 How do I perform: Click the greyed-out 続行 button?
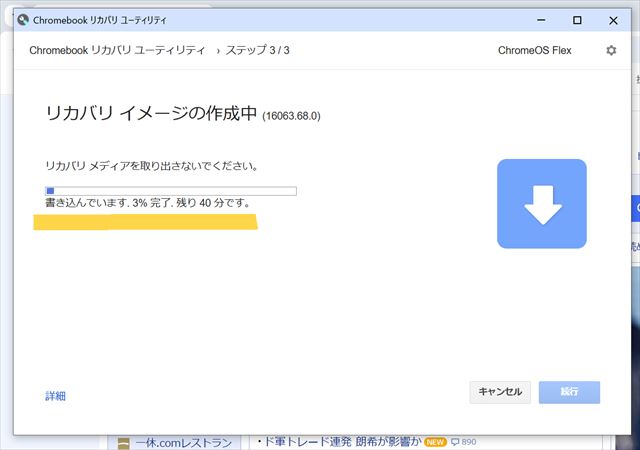pos(569,392)
